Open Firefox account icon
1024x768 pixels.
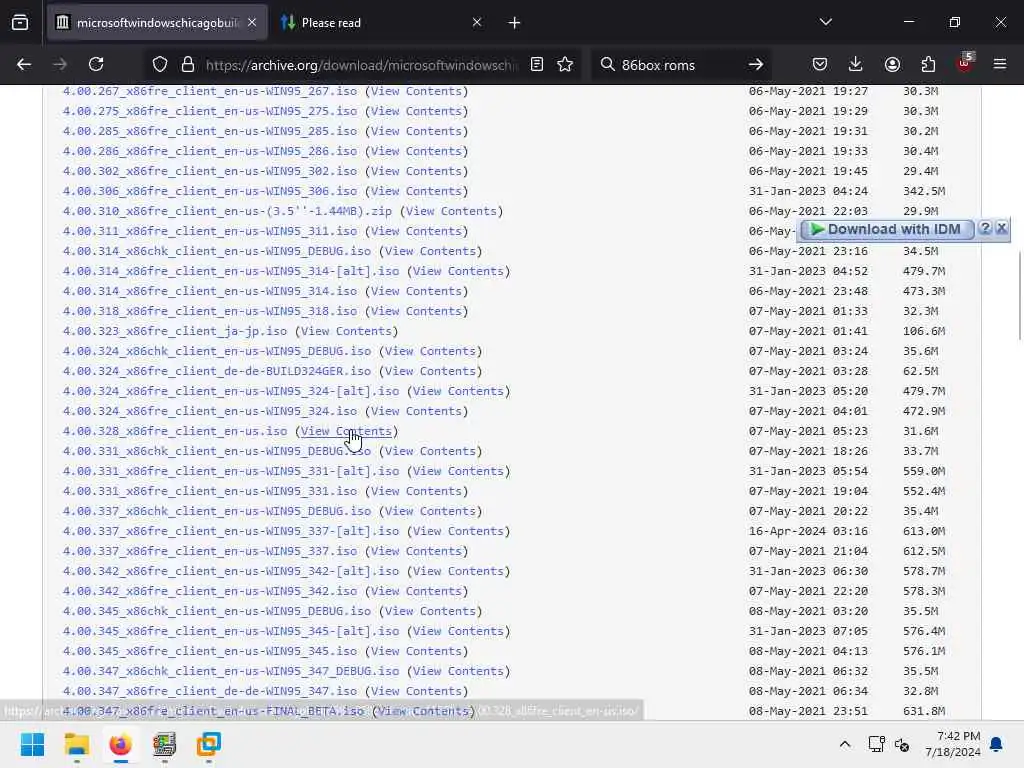[892, 64]
